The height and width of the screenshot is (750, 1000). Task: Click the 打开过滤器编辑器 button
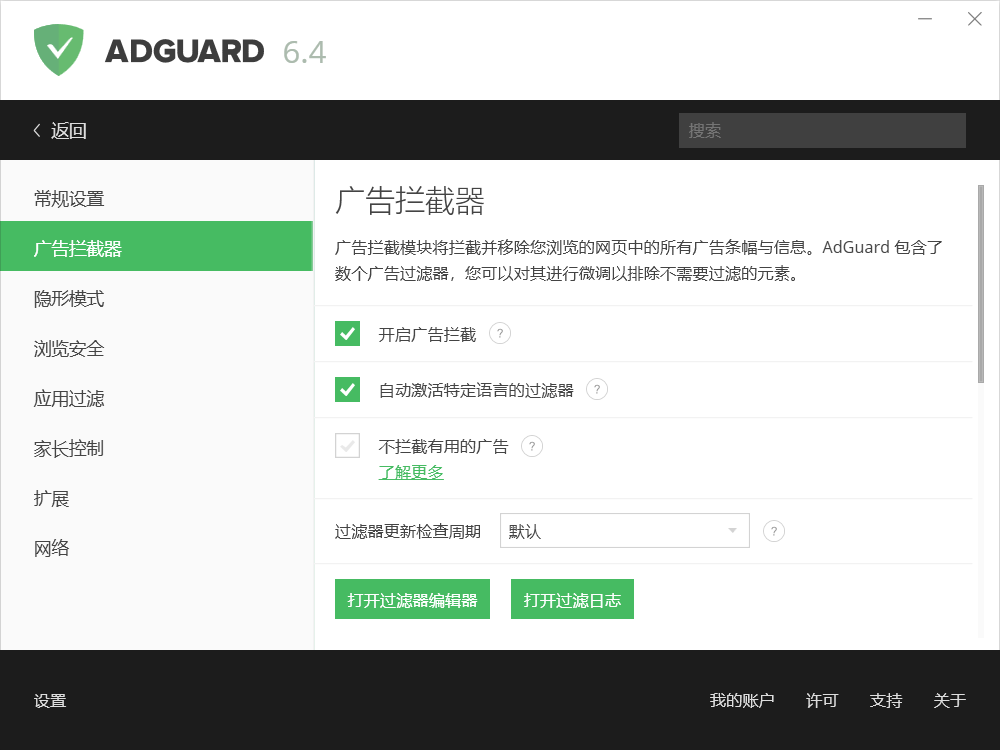pos(412,599)
